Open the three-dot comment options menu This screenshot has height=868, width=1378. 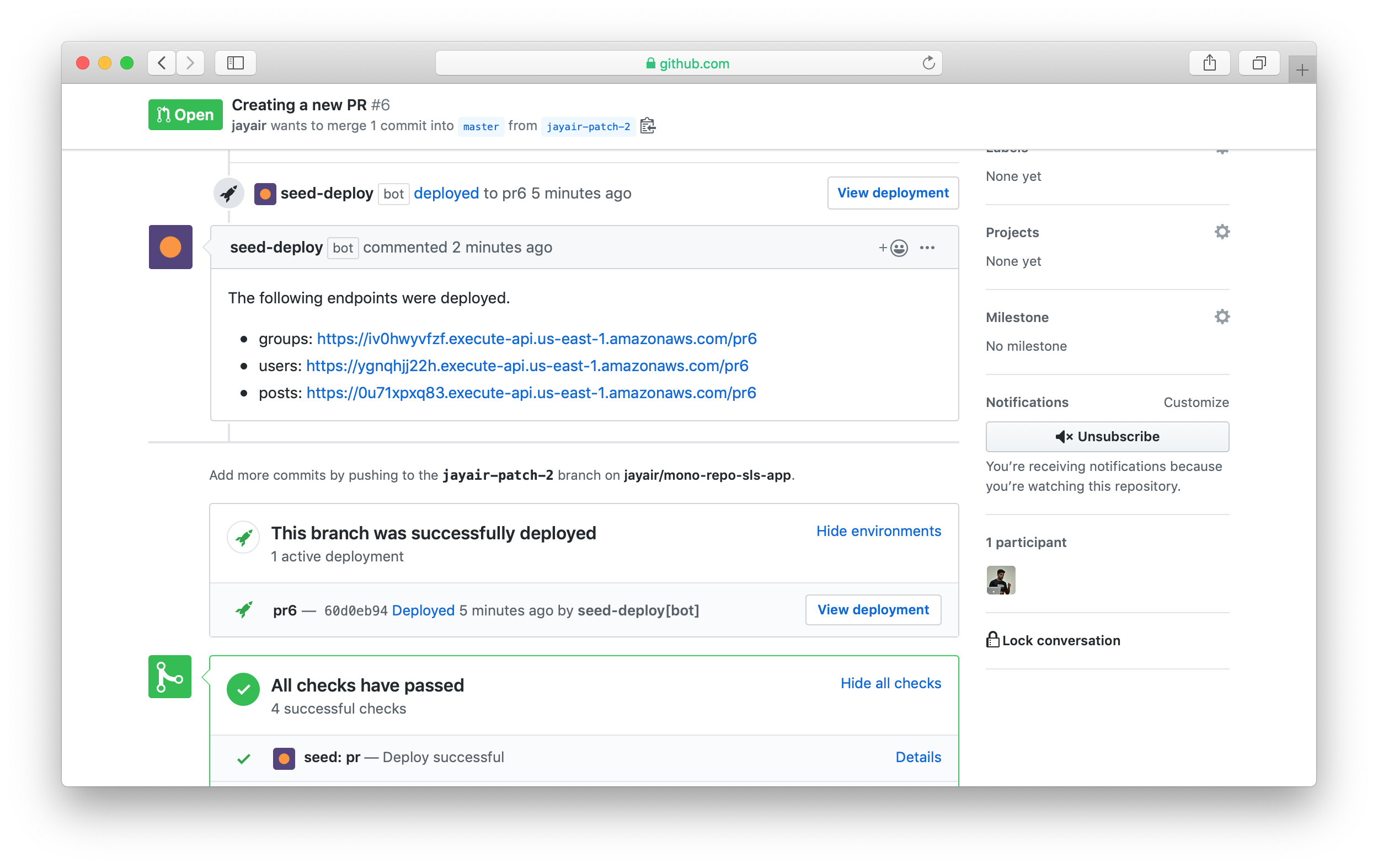[x=927, y=248]
